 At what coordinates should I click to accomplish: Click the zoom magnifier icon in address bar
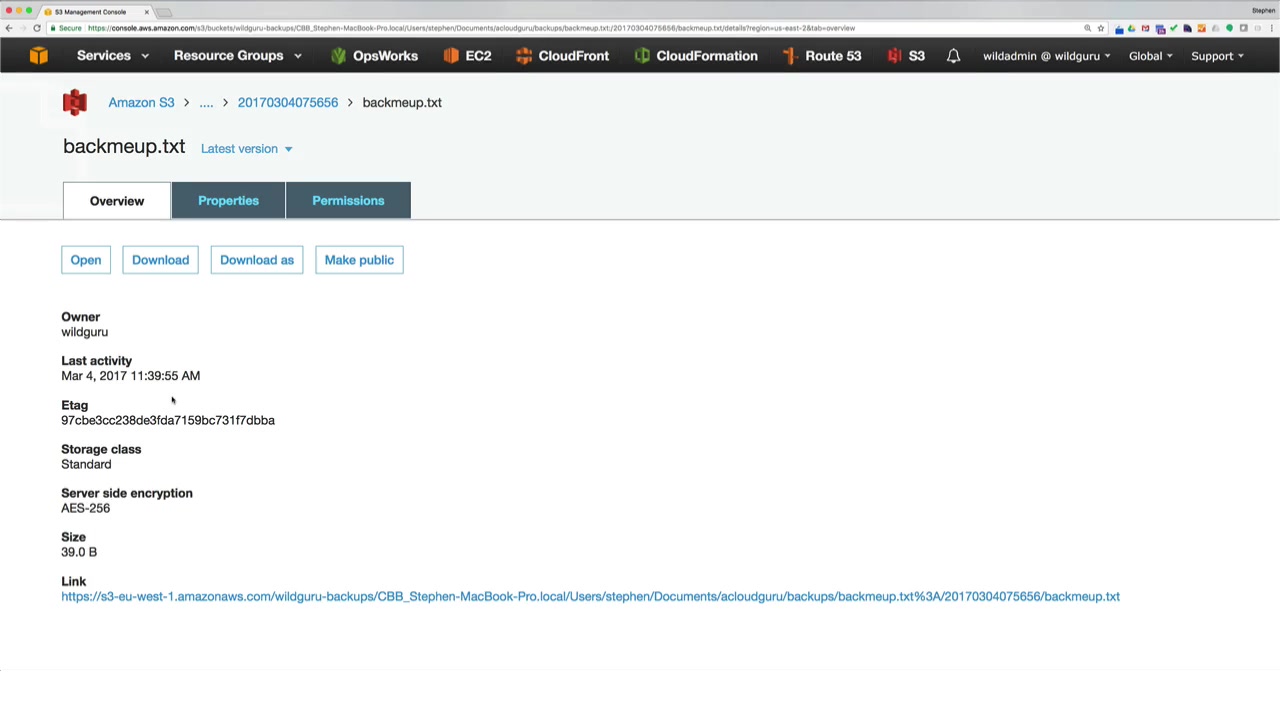tap(1088, 28)
